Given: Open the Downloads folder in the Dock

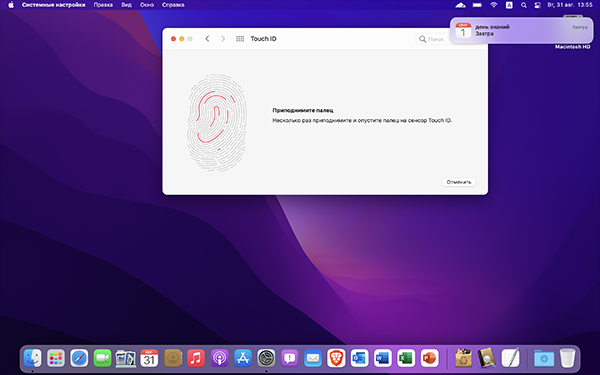Looking at the screenshot, I should coord(544,359).
